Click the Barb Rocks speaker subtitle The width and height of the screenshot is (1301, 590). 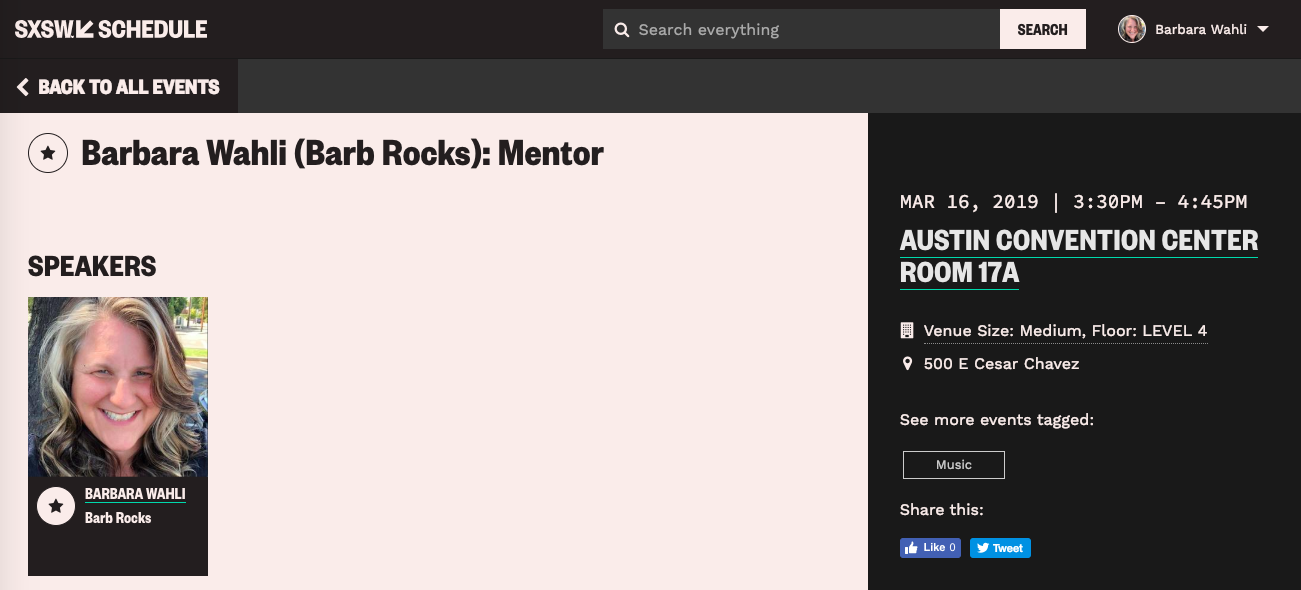tap(118, 518)
